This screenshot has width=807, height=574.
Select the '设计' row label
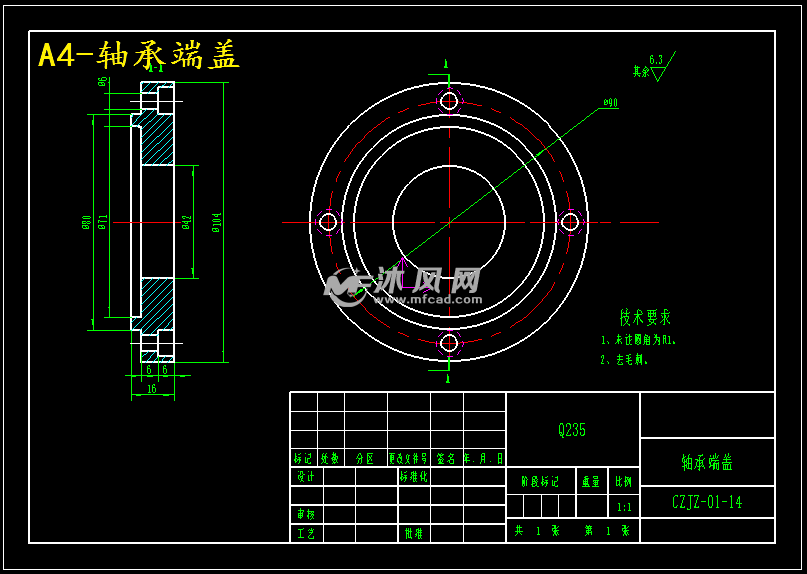pyautogui.click(x=306, y=477)
